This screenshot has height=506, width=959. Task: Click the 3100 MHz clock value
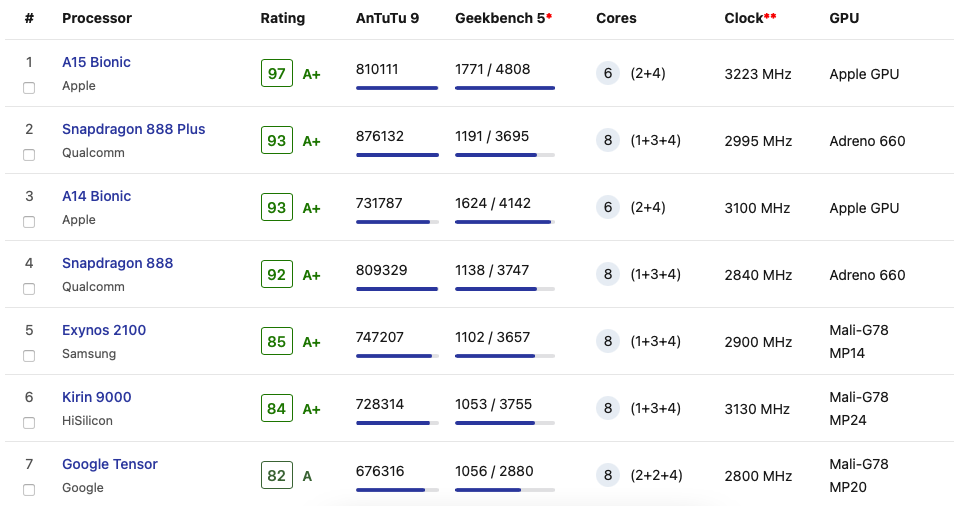[757, 208]
